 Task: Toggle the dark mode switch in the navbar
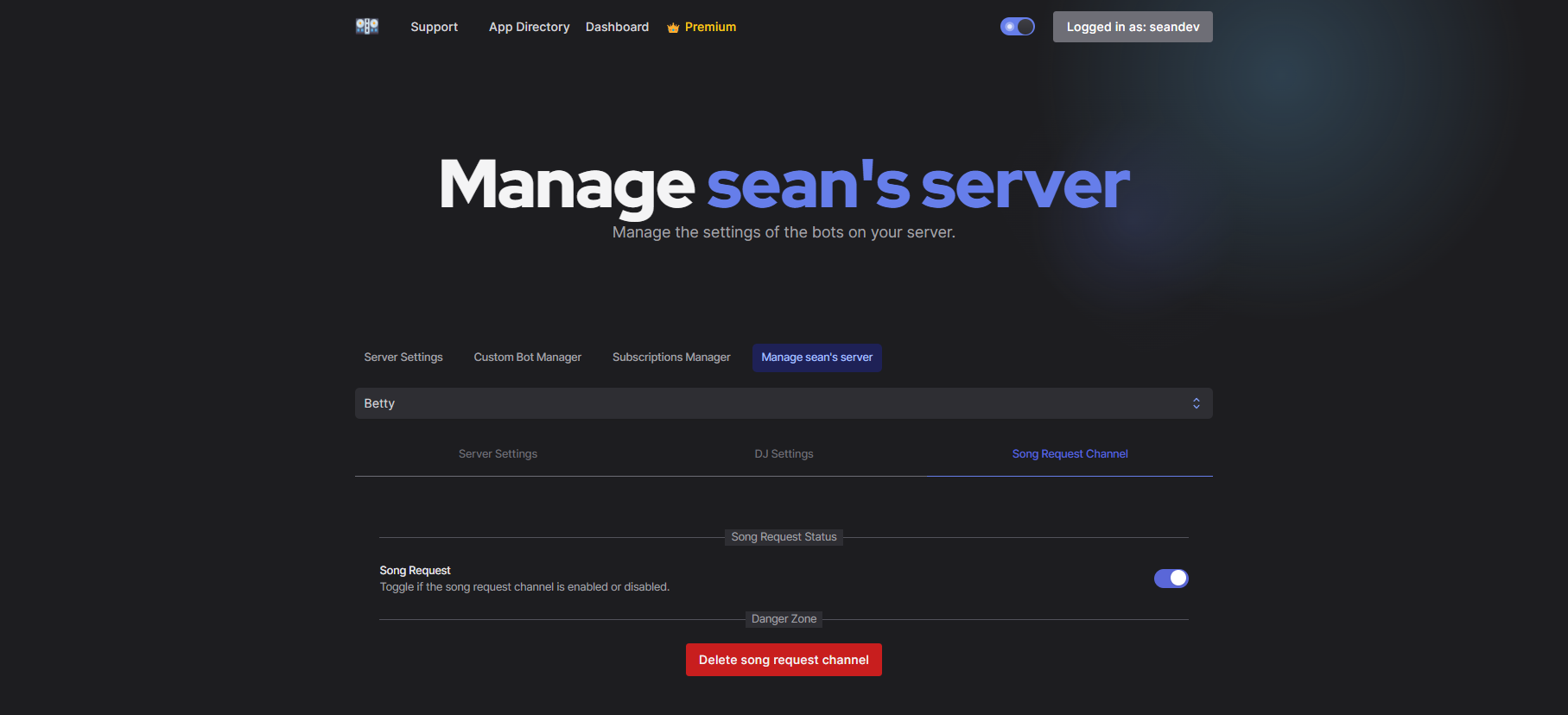[1017, 27]
